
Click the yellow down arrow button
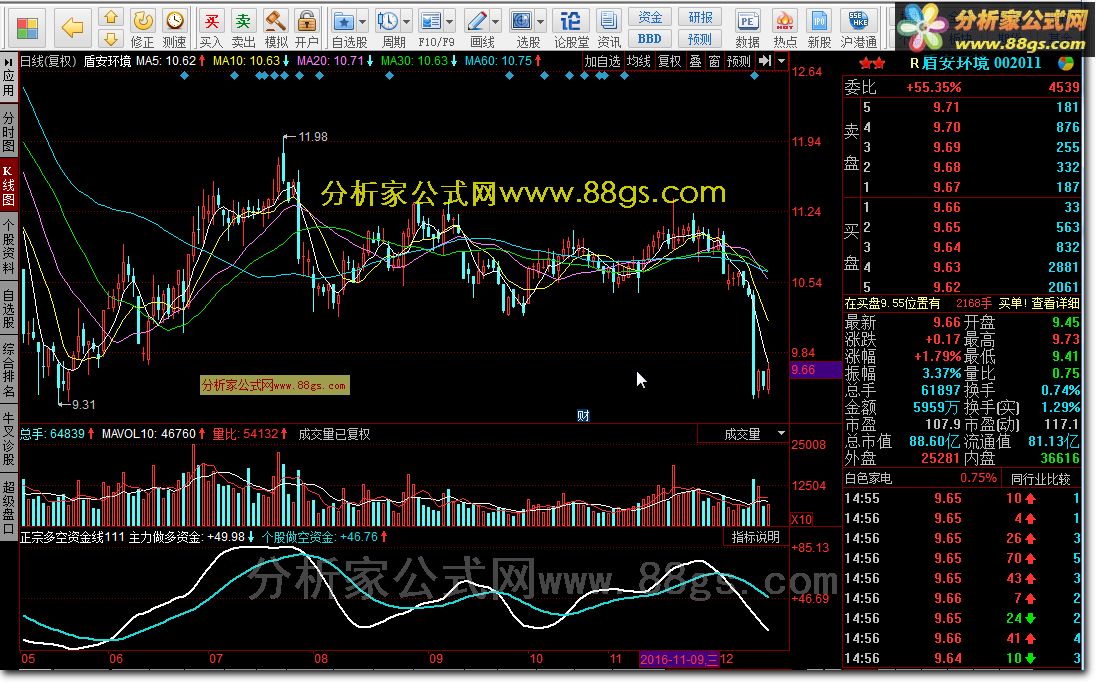point(110,38)
